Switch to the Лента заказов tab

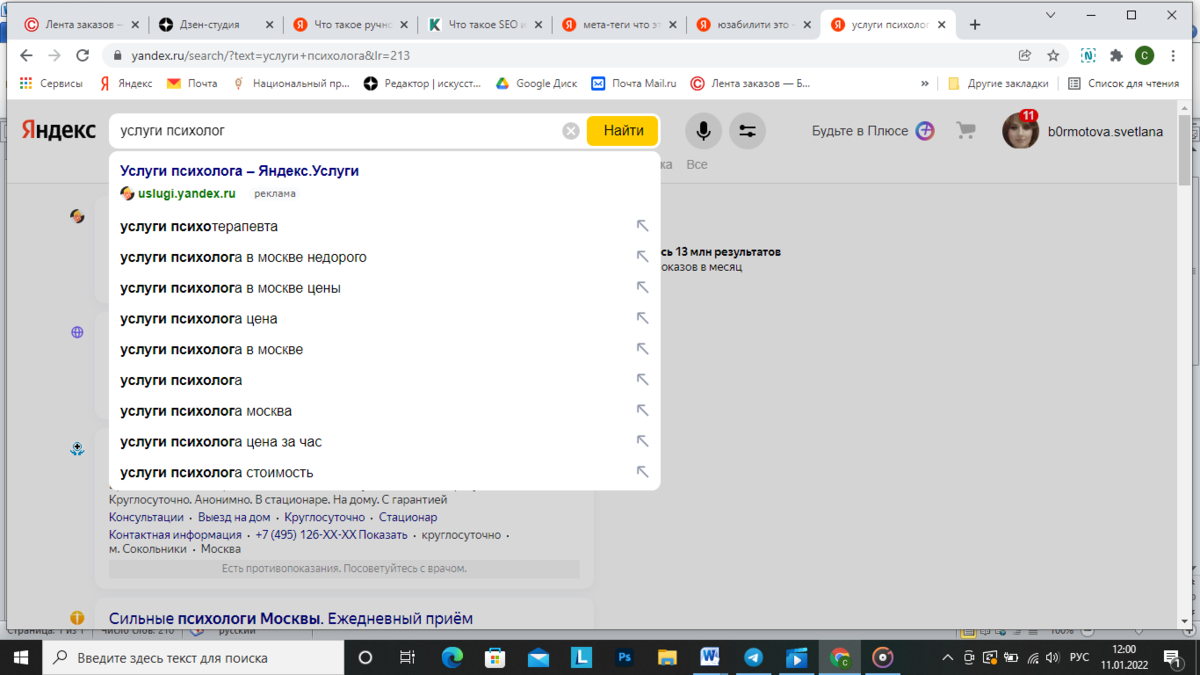(x=83, y=25)
